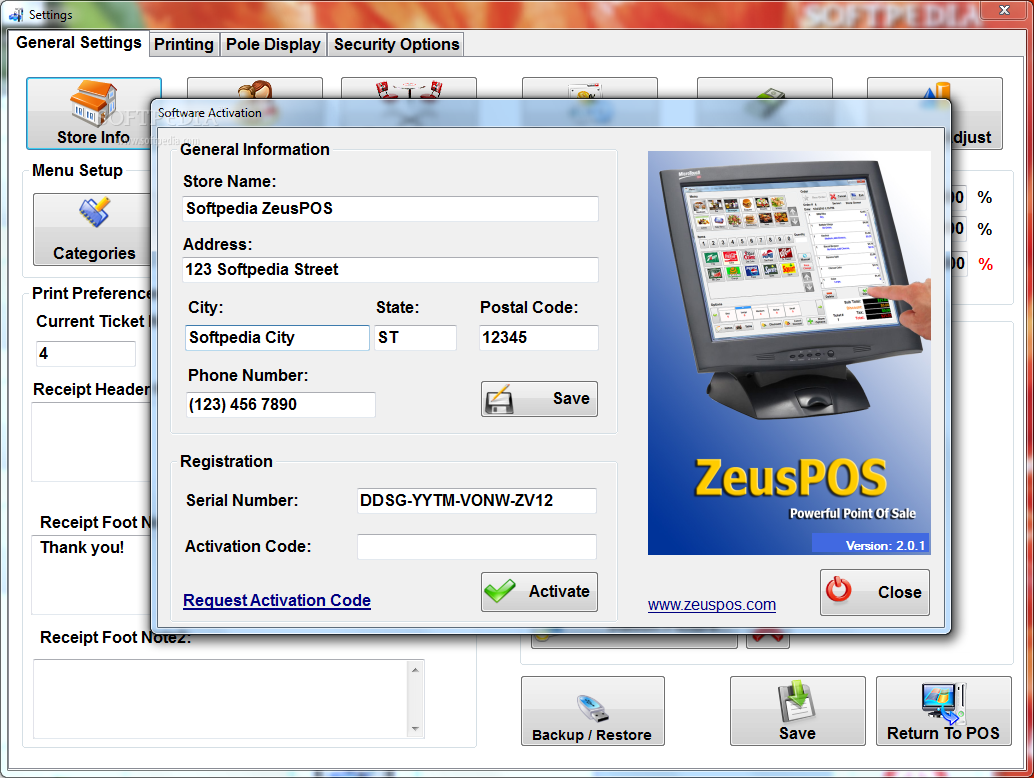The height and width of the screenshot is (778, 1034).
Task: Visit www.zeuspos.com link
Action: pos(712,605)
